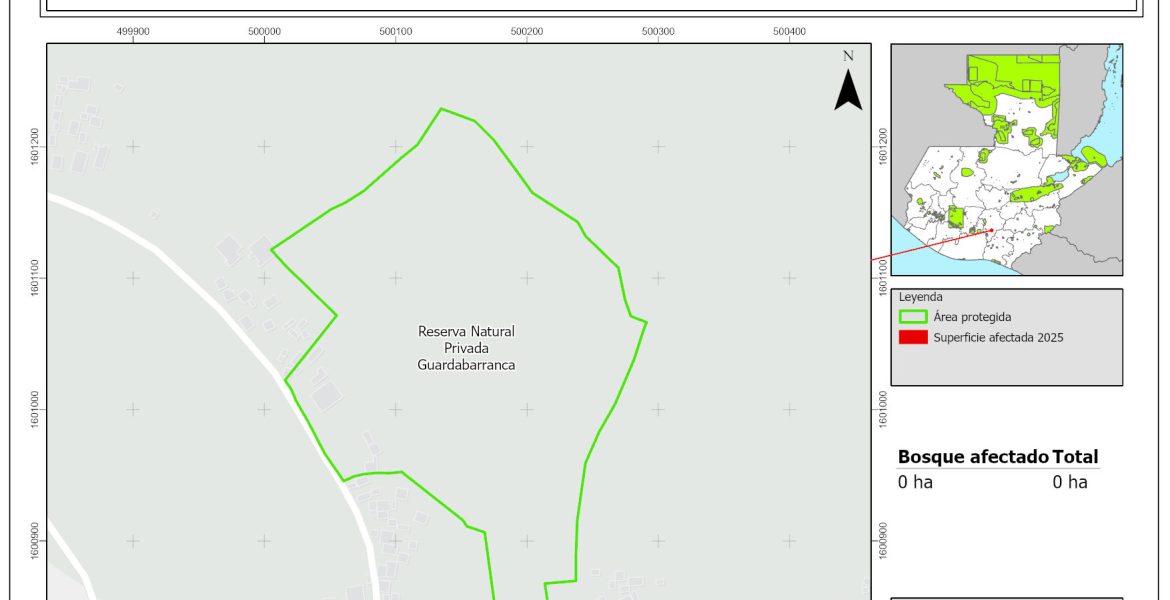The width and height of the screenshot is (1170, 600).
Task: Click the Bosque afectado column header
Action: point(972,457)
